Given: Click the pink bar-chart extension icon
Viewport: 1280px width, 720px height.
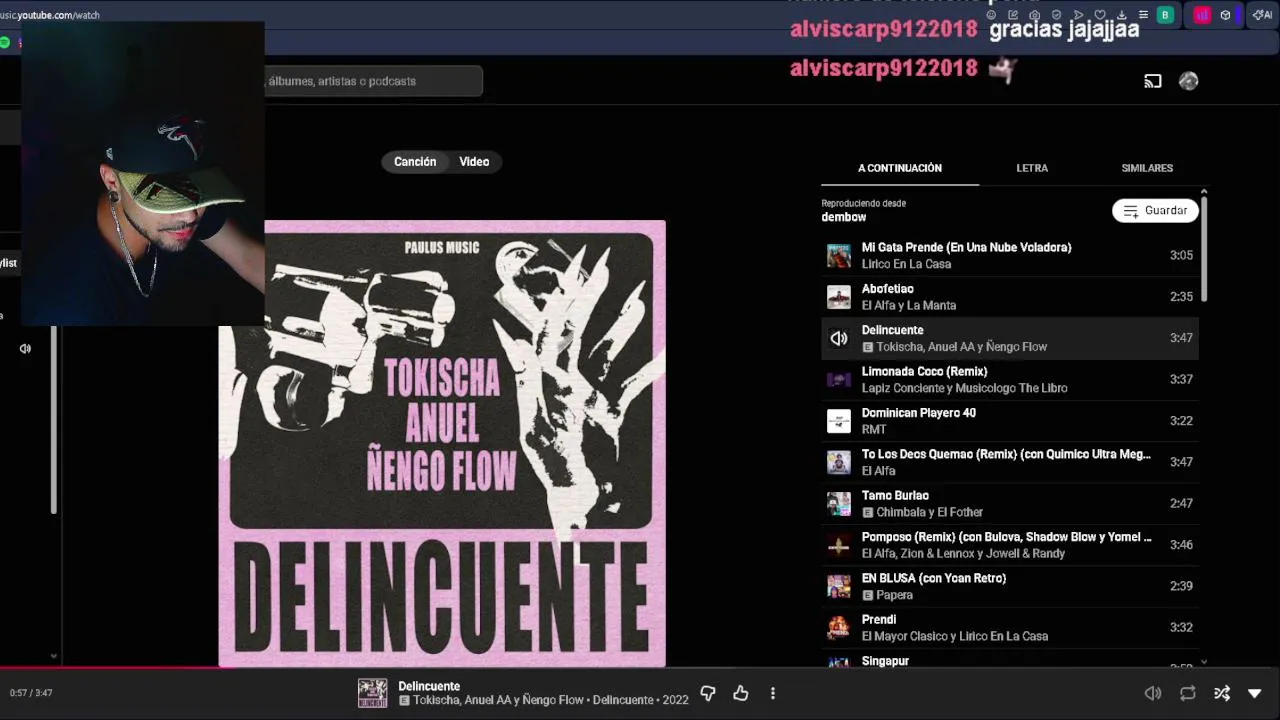Looking at the screenshot, I should (x=1202, y=15).
